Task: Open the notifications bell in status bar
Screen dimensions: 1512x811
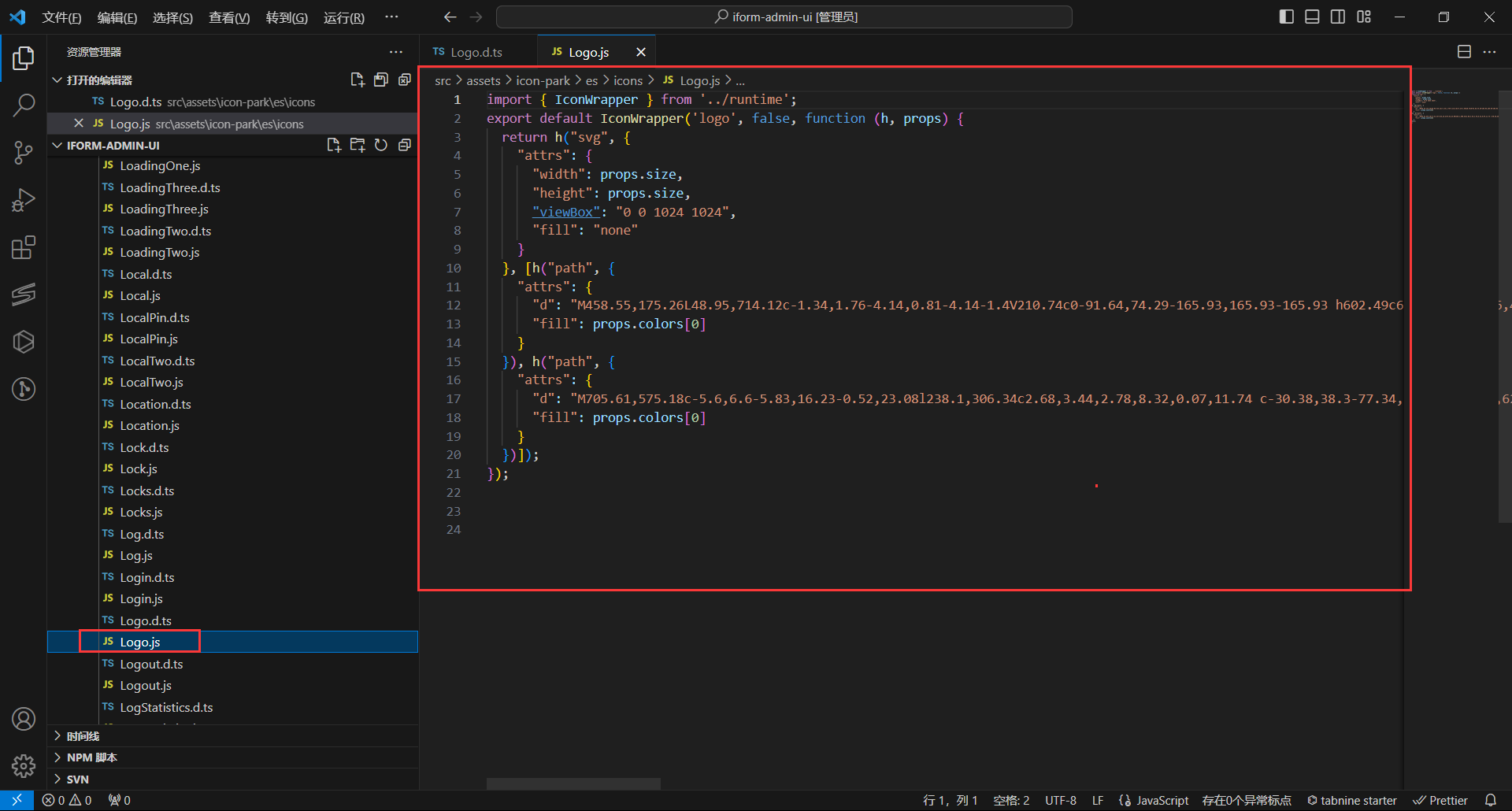Action: pyautogui.click(x=1490, y=800)
